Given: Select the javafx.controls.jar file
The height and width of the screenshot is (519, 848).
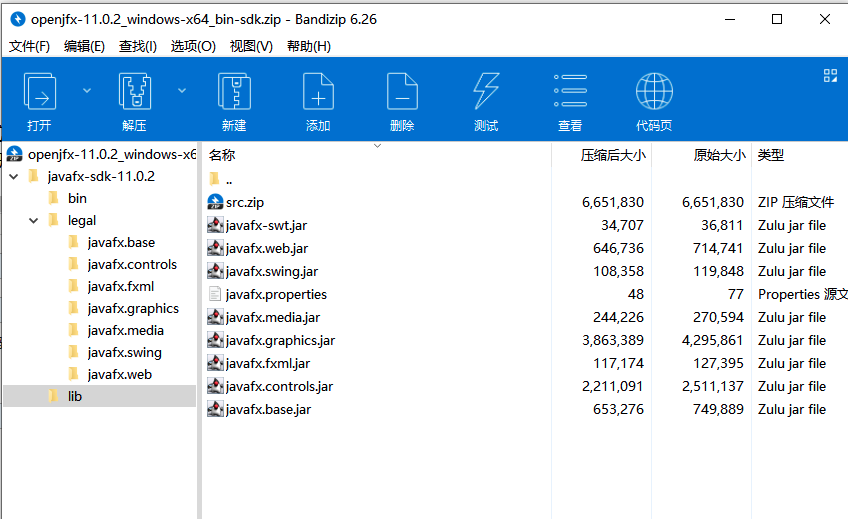Looking at the screenshot, I should click(279, 387).
